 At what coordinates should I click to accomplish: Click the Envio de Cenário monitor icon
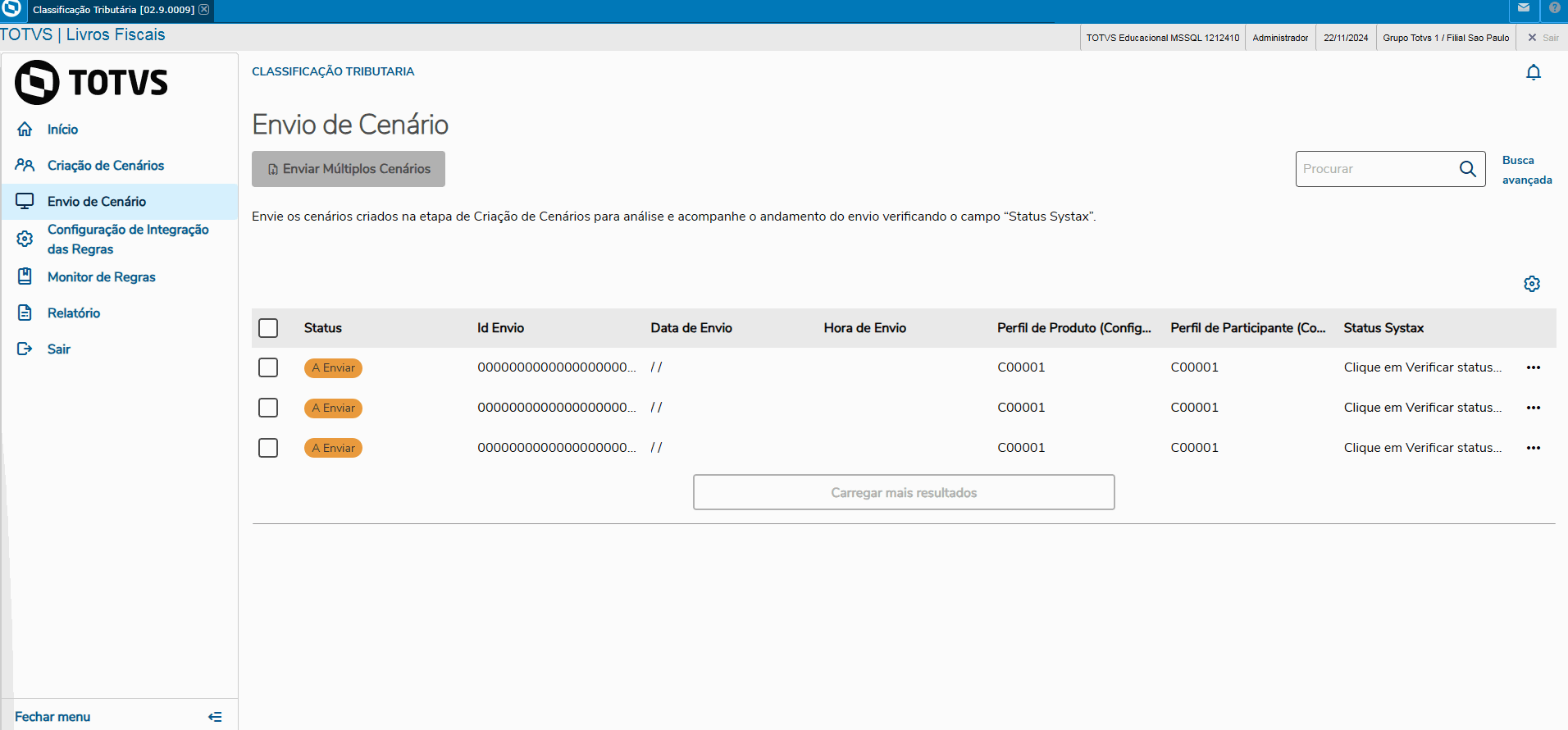tap(25, 202)
